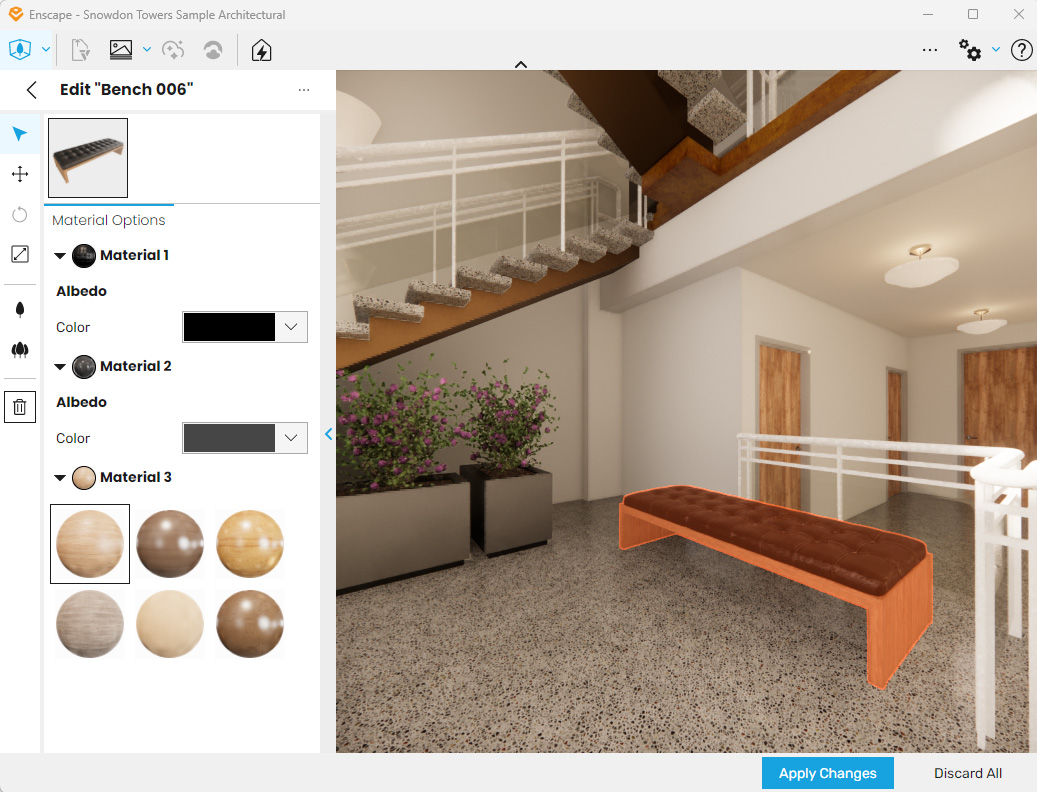Open the Material 2 color dropdown arrow
The width and height of the screenshot is (1037, 792).
pyautogui.click(x=291, y=438)
